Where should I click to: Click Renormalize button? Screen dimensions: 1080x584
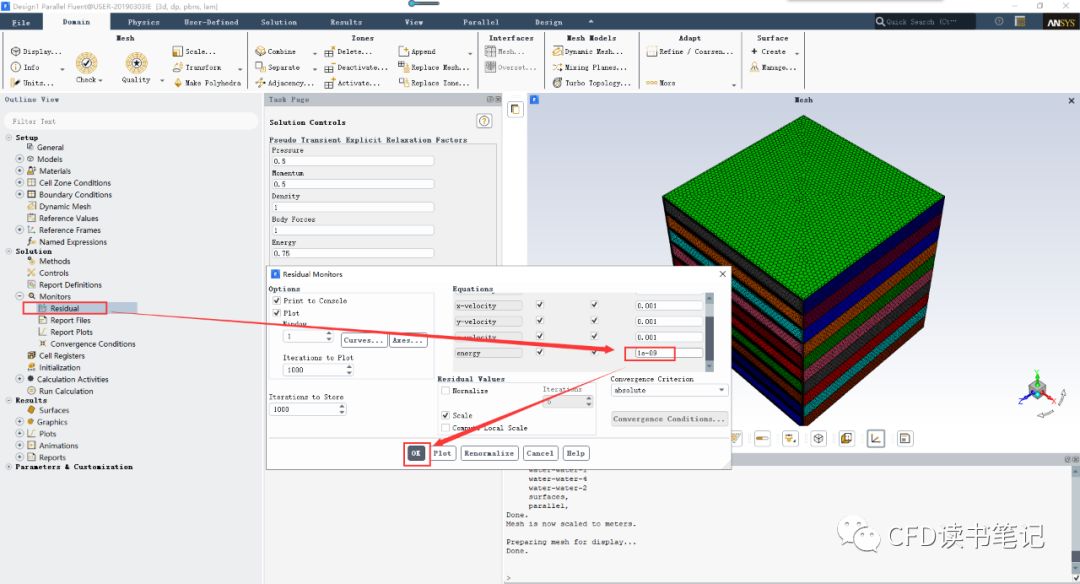[x=489, y=453]
